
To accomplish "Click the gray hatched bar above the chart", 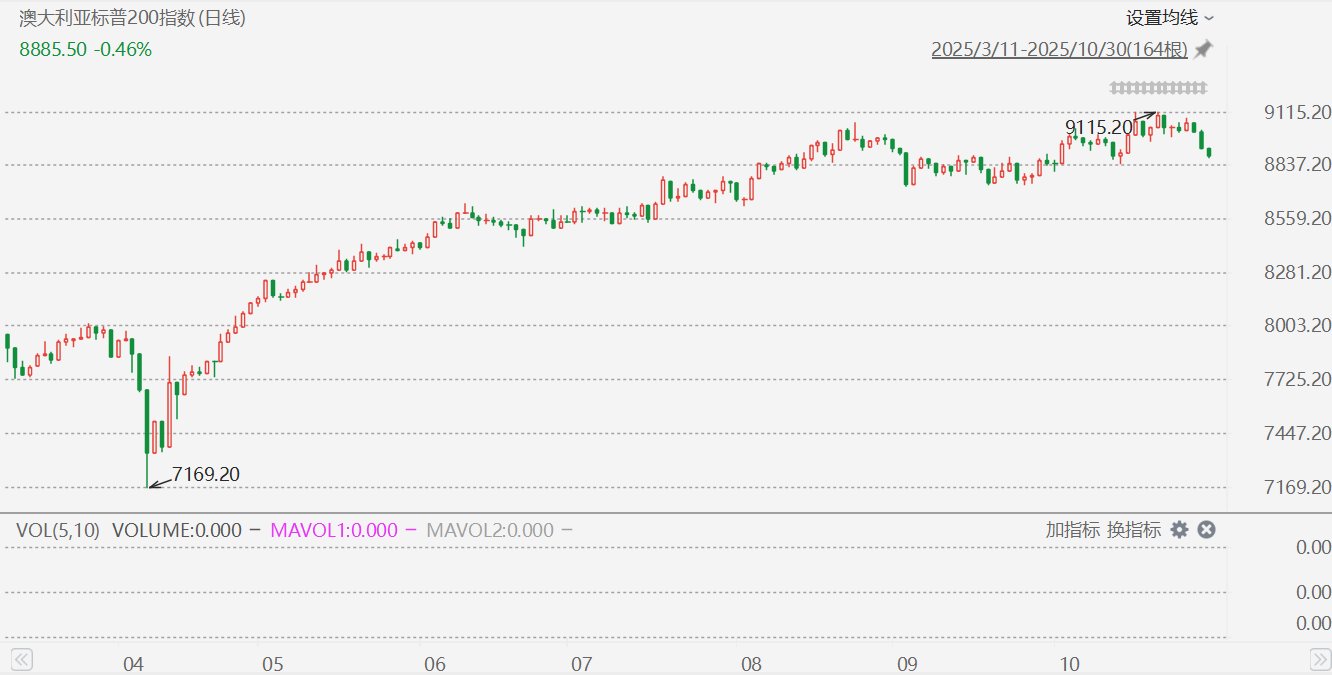I will click(1158, 88).
